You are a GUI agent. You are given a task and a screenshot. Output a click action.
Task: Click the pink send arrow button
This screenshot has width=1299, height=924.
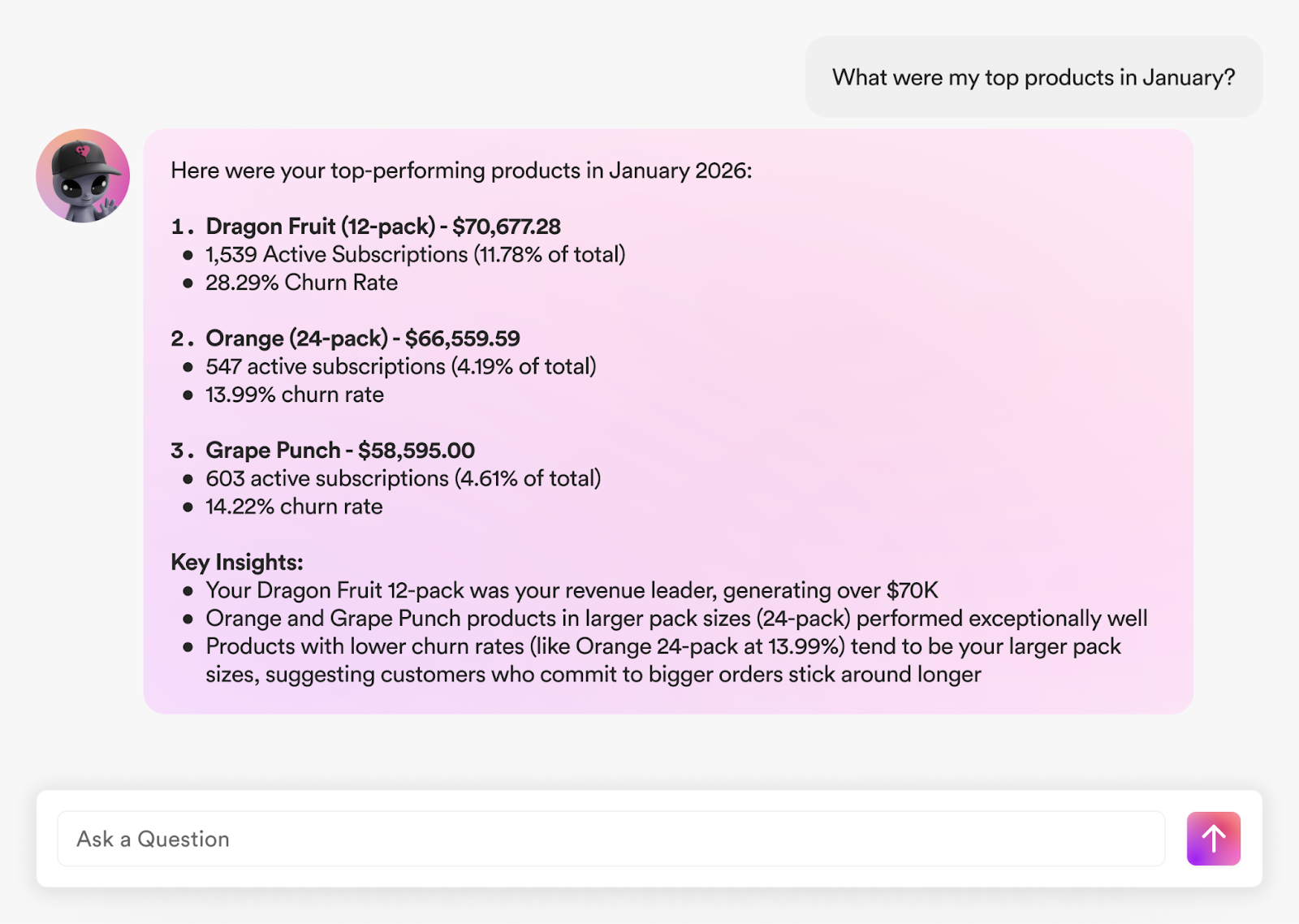tap(1213, 838)
